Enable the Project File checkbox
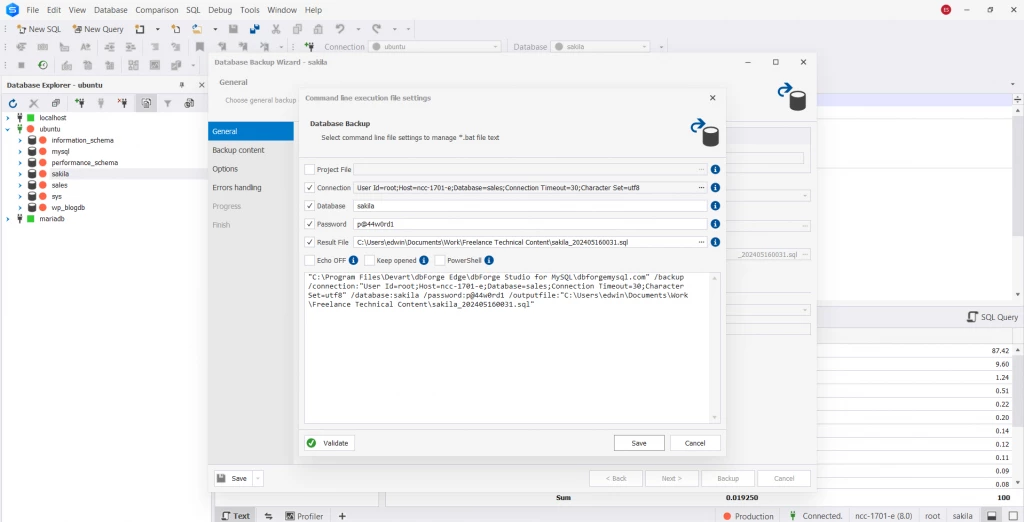This screenshot has width=1024, height=522. tap(310, 169)
